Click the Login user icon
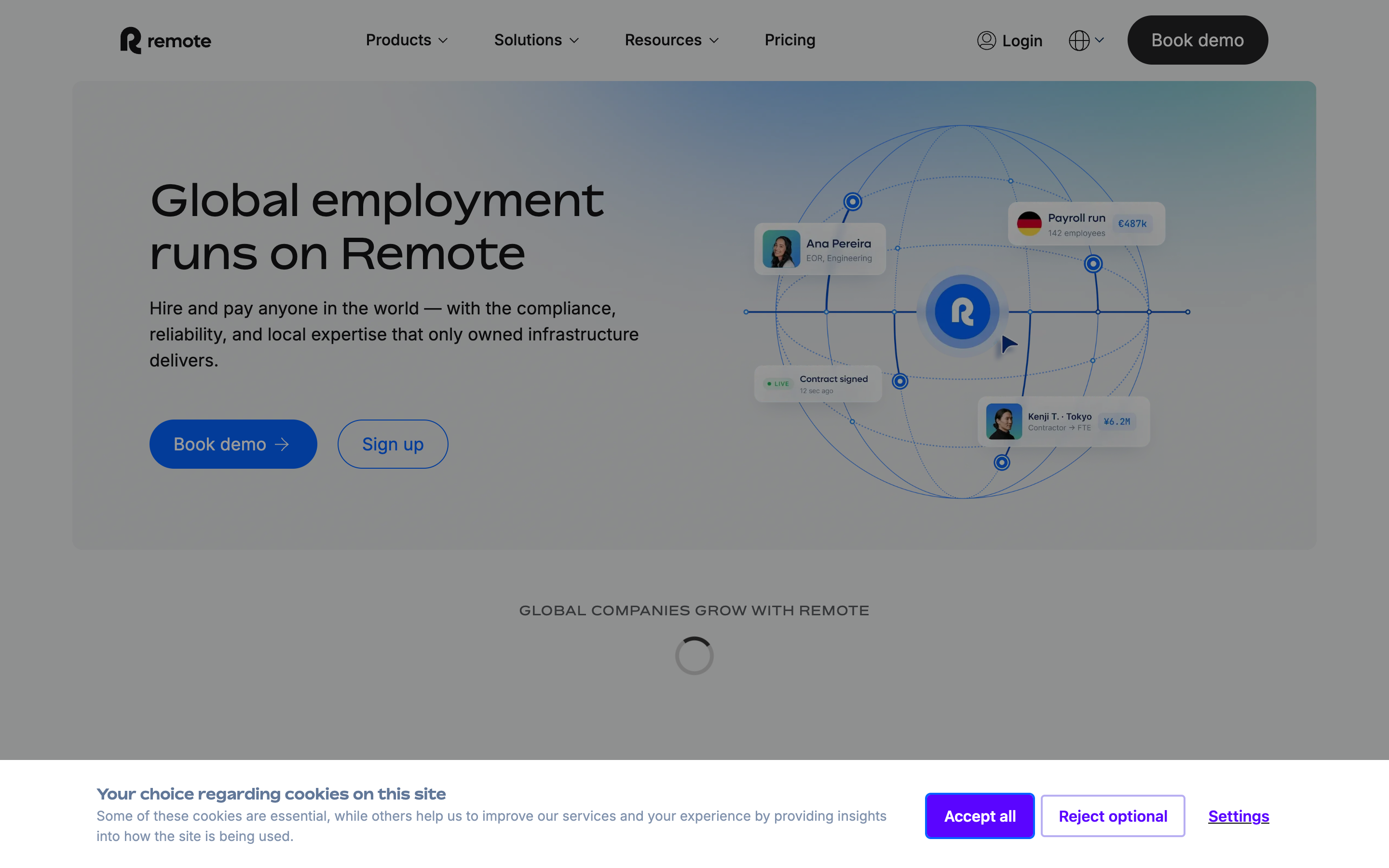 click(x=986, y=40)
